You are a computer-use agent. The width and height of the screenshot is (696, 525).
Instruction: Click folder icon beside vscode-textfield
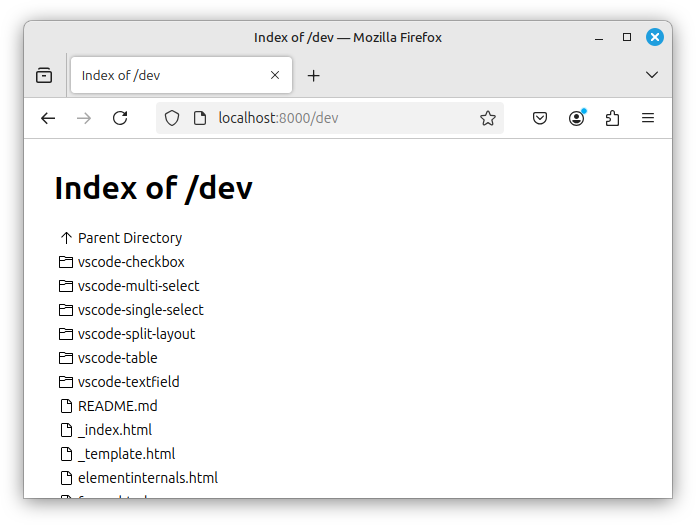(x=66, y=382)
